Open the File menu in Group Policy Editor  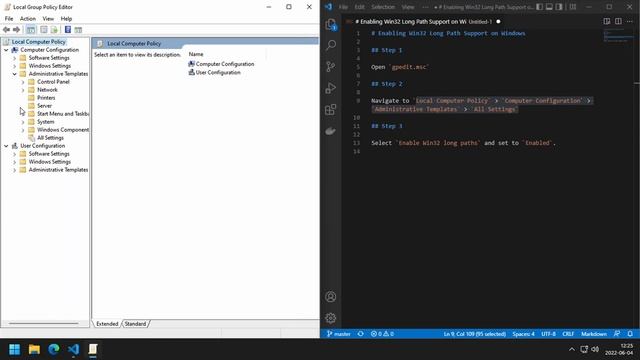pos(9,19)
